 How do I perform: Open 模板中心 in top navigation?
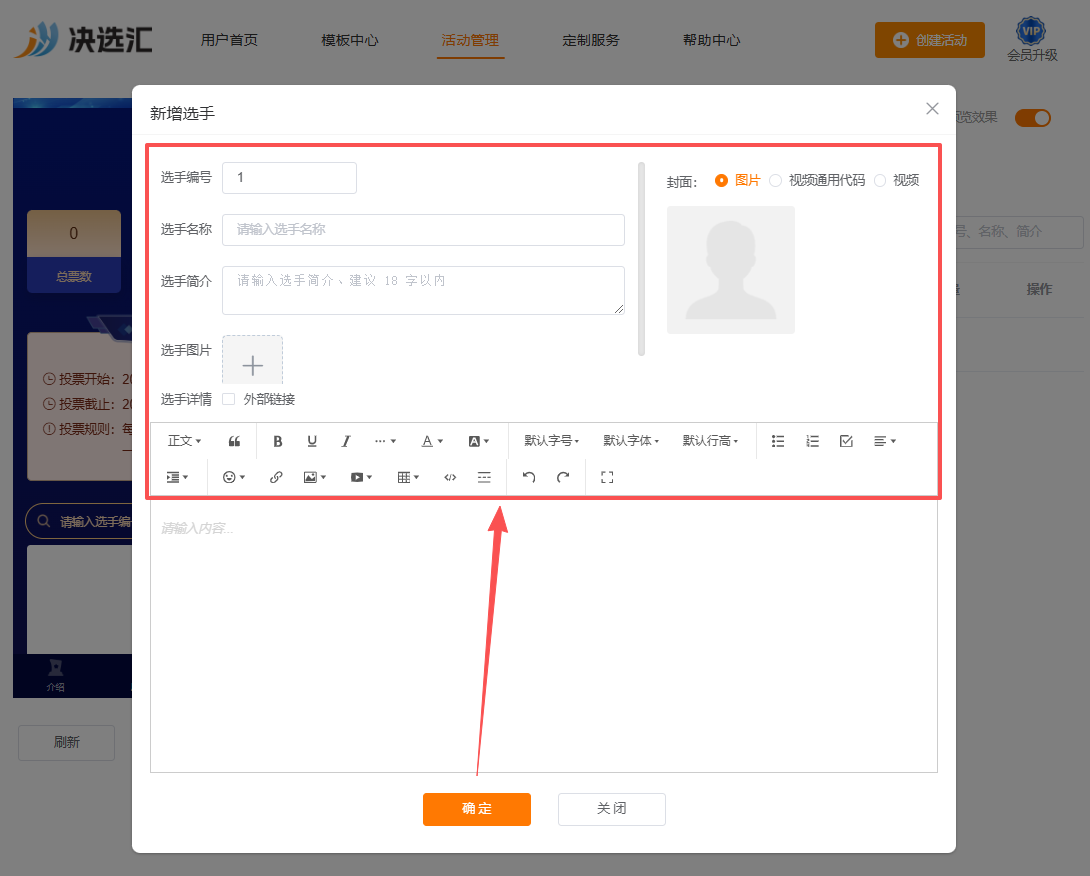point(350,40)
